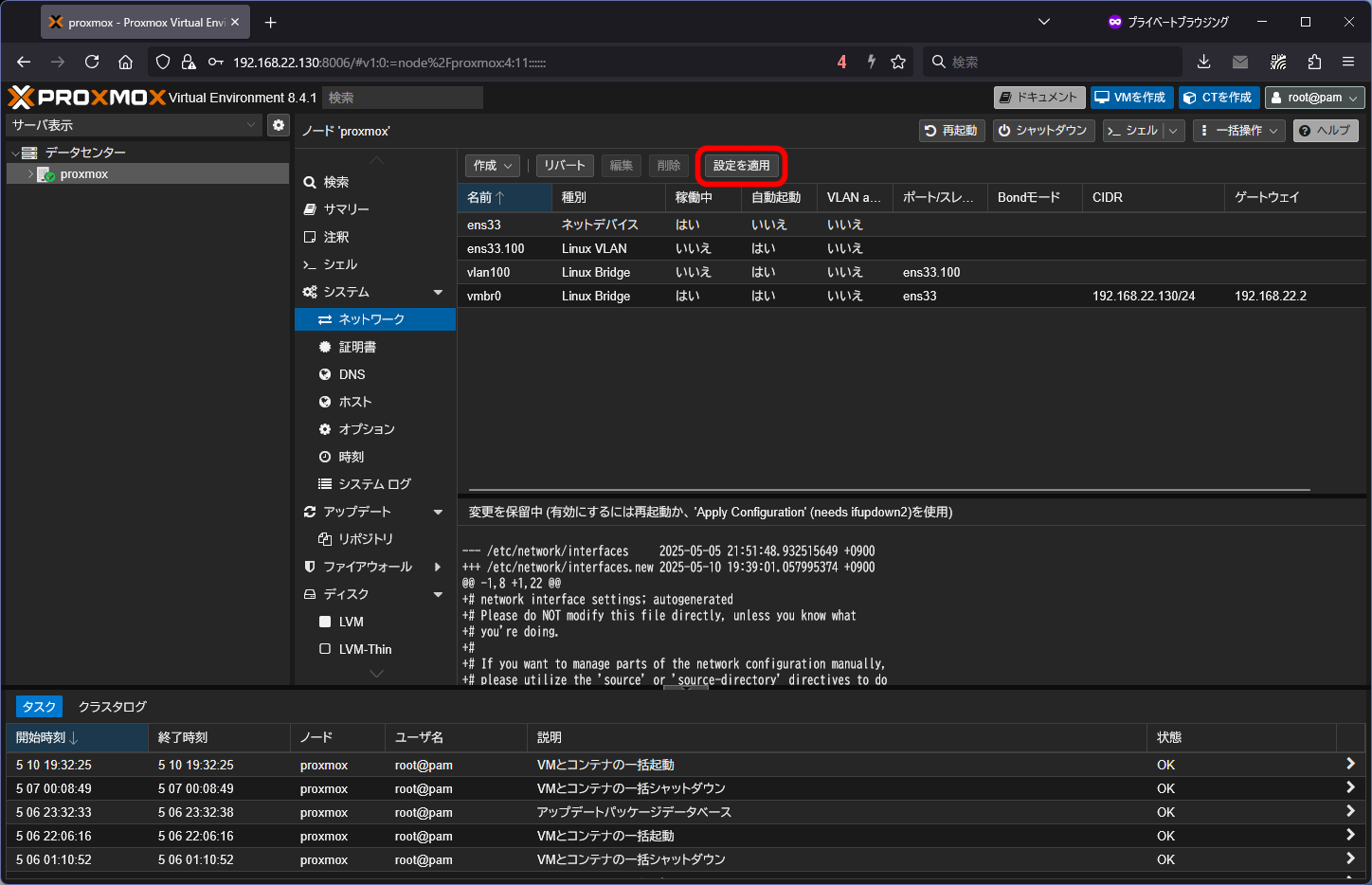
Task: Select ネットワーク menu item
Action: 375,319
